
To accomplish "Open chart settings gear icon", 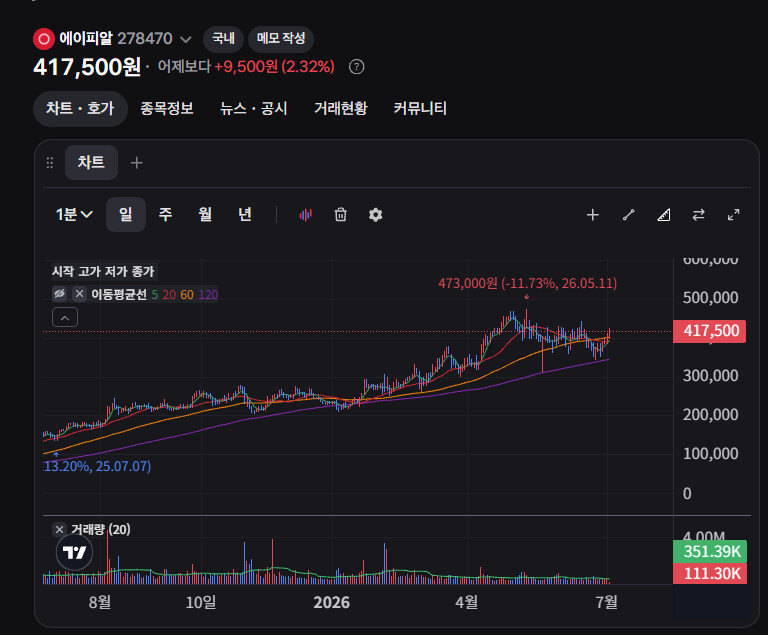I will [x=375, y=215].
